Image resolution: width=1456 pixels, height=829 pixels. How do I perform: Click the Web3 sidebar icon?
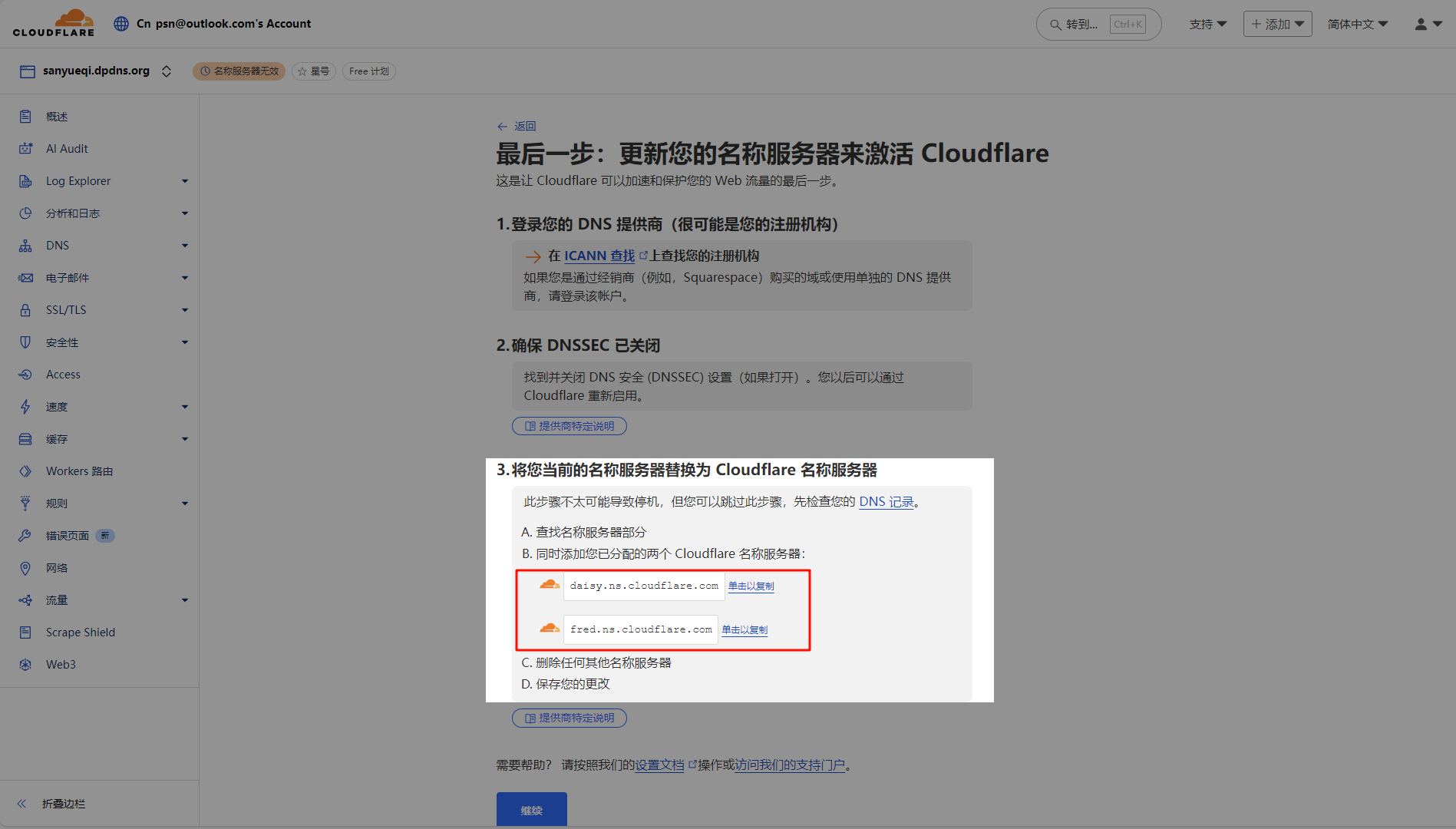pyautogui.click(x=25, y=665)
